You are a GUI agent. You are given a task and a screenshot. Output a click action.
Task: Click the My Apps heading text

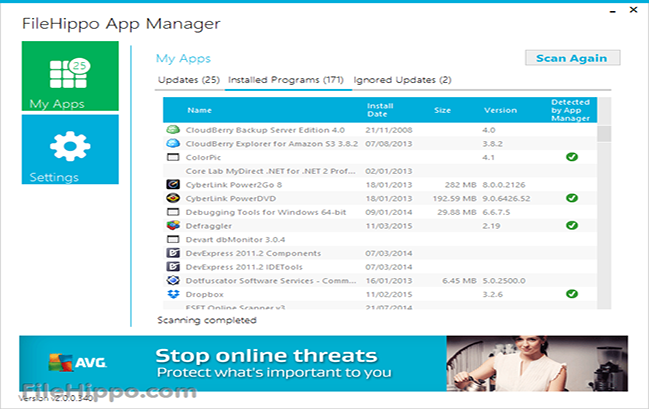click(x=183, y=59)
